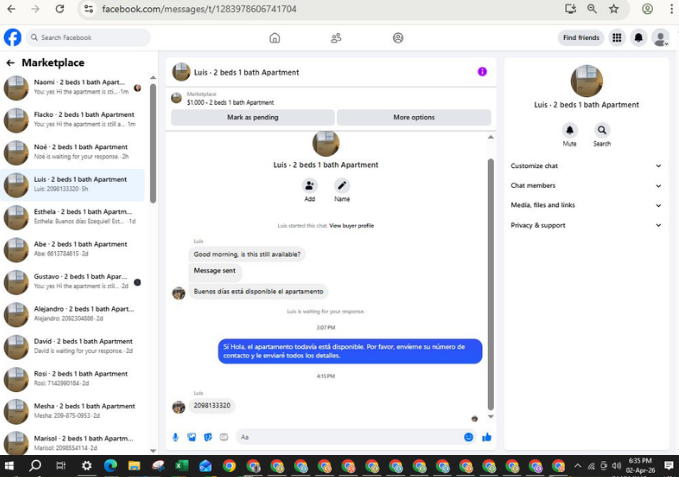Screen dimensions: 679x477
Task: Open Excel from the taskbar
Action: (x=181, y=466)
